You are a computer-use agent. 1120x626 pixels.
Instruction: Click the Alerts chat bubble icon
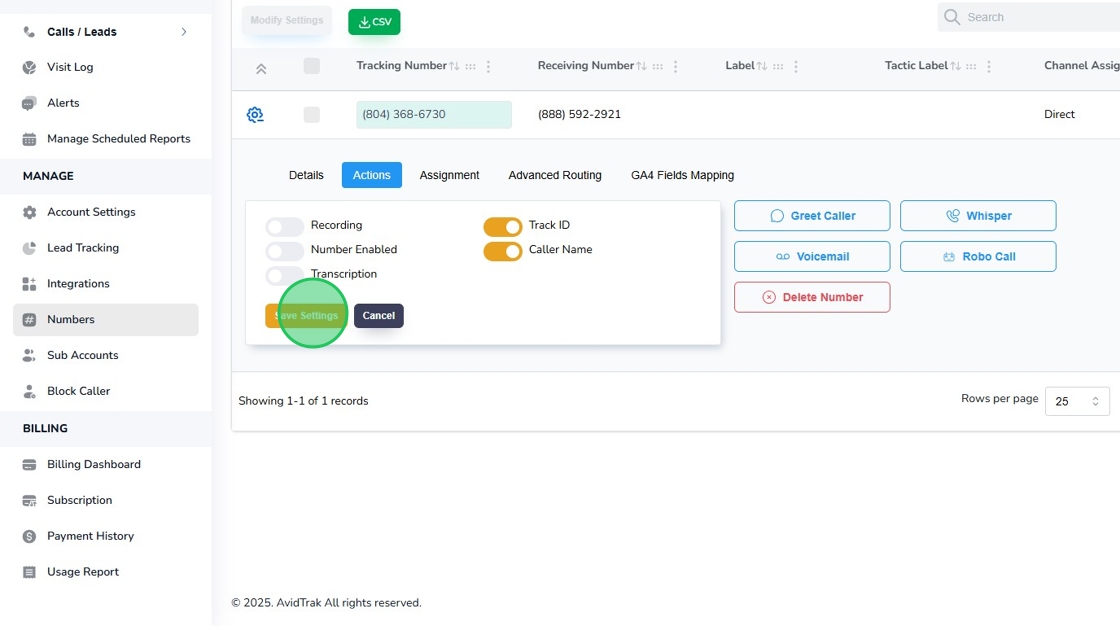(29, 104)
